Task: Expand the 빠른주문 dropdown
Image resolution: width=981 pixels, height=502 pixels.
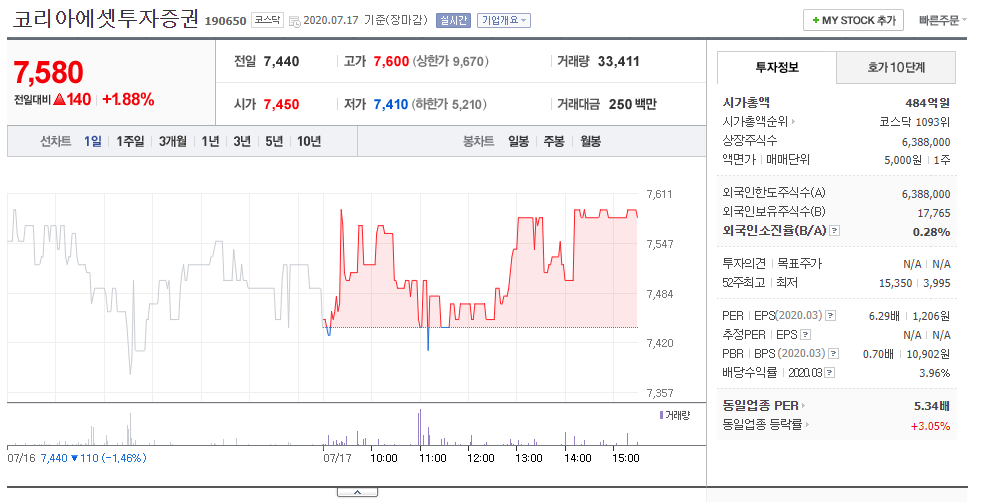Action: click(943, 21)
